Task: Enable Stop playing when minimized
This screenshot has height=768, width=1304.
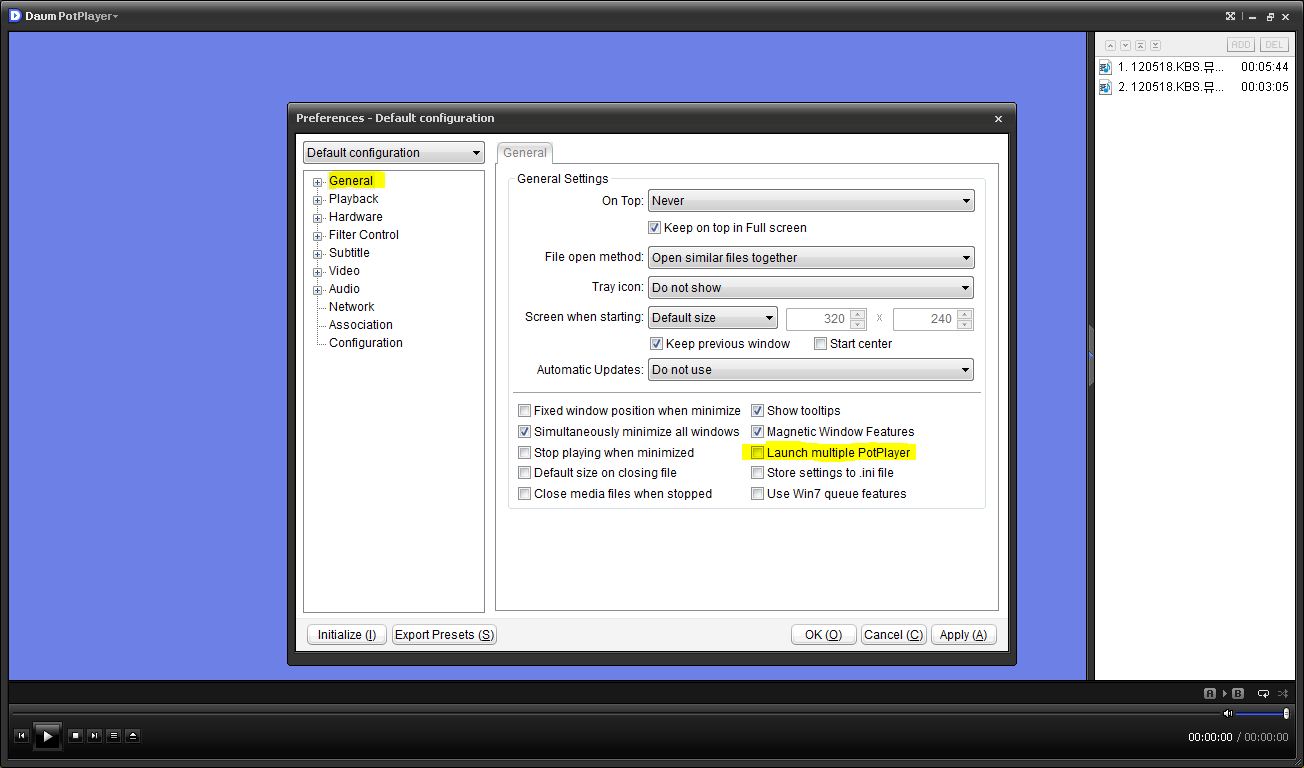Action: (x=524, y=453)
